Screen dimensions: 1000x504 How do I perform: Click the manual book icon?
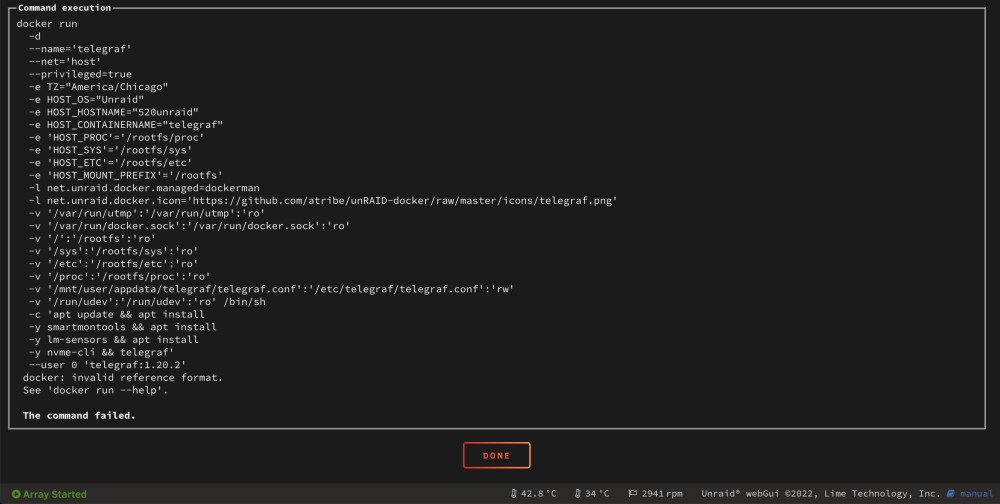pyautogui.click(x=951, y=494)
